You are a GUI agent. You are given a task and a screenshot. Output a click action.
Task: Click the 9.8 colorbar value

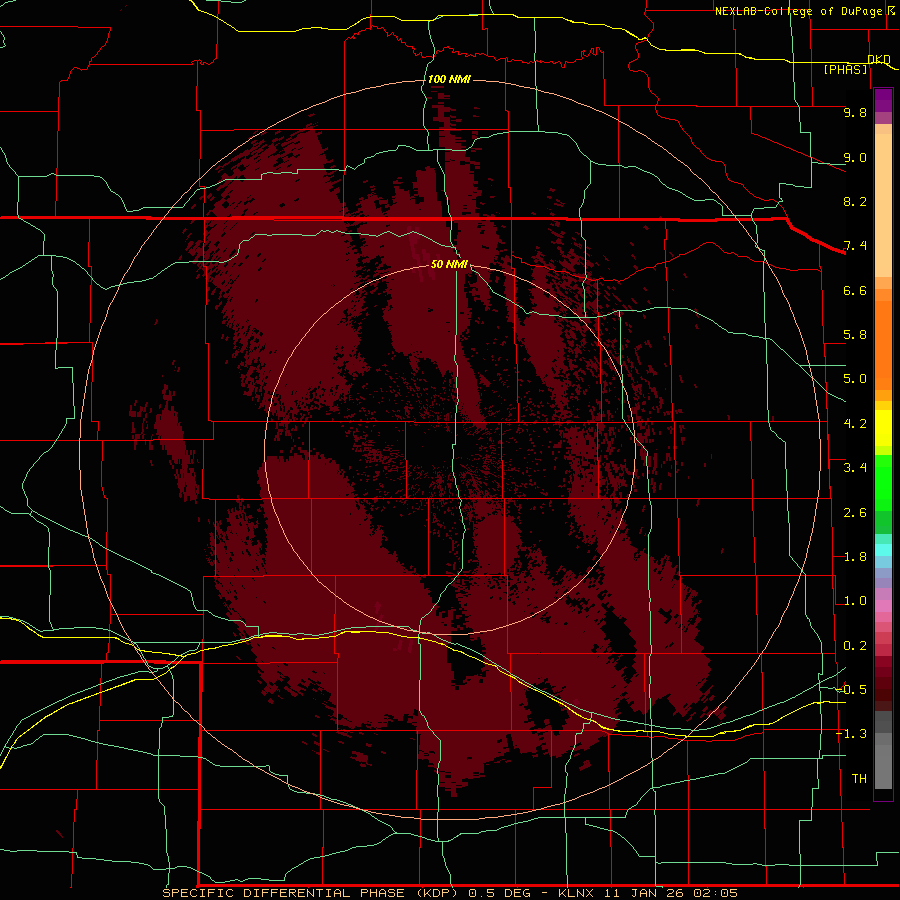855,112
